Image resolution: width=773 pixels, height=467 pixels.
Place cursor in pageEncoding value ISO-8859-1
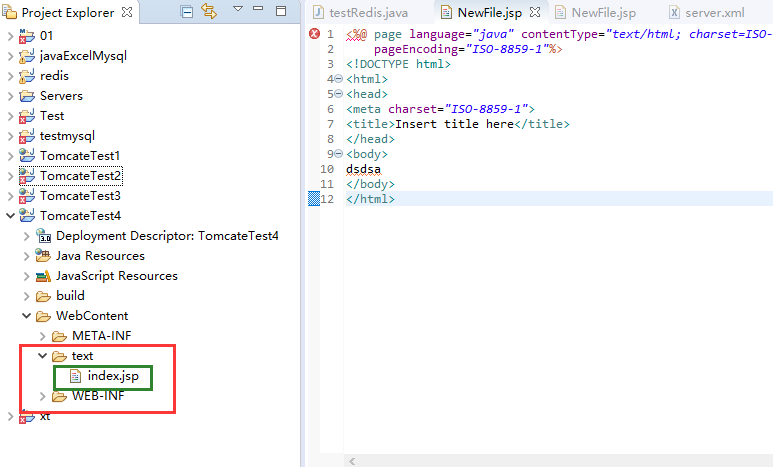[507, 49]
